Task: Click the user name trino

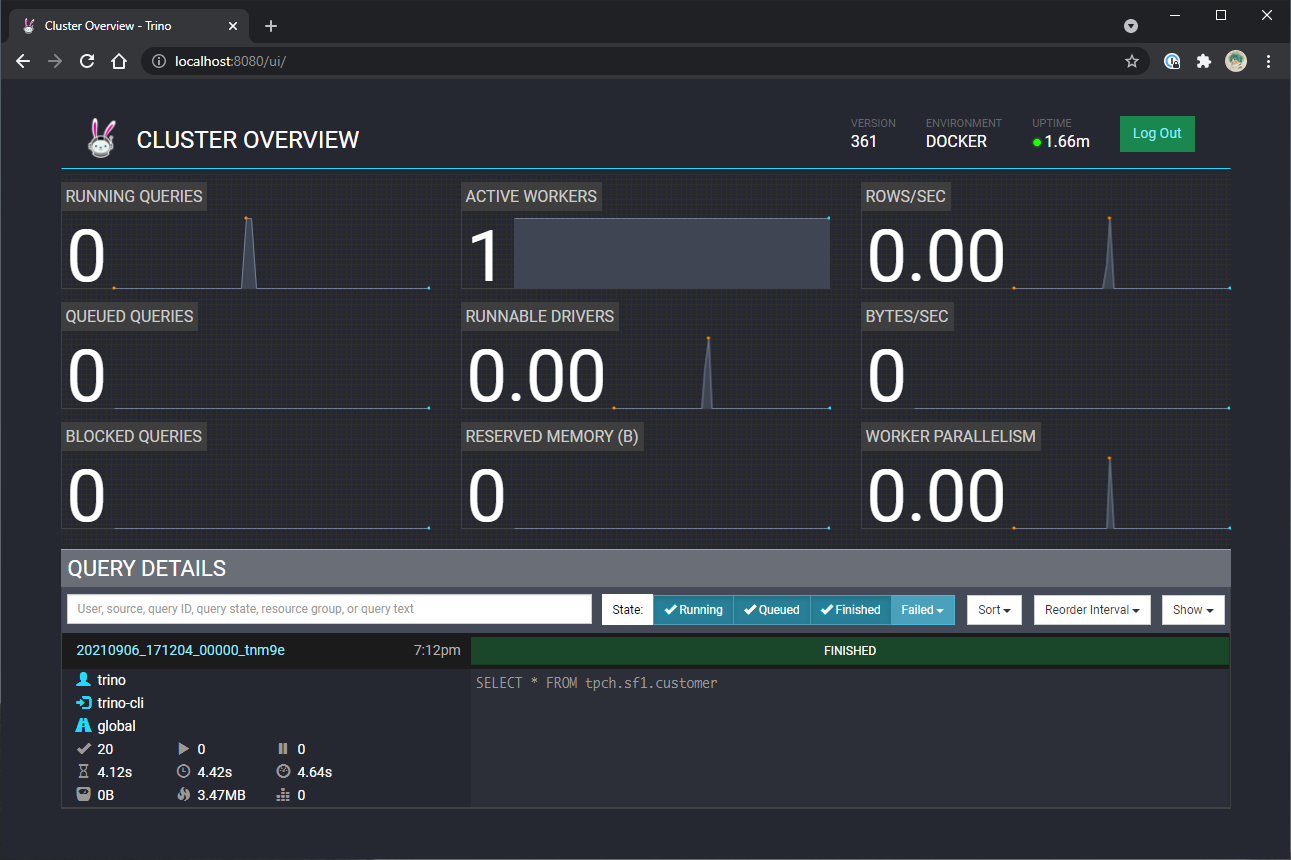Action: 112,680
